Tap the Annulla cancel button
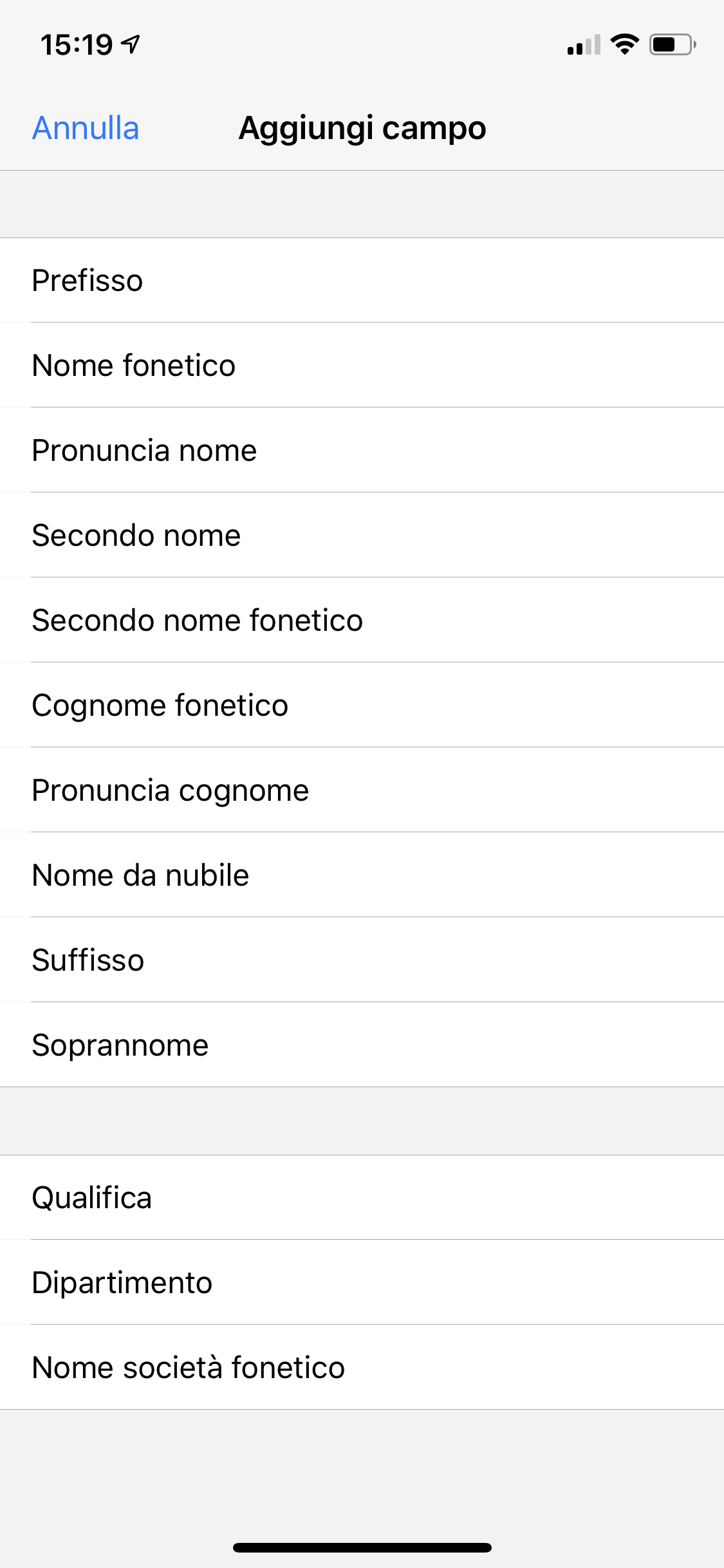The width and height of the screenshot is (724, 1568). [86, 128]
